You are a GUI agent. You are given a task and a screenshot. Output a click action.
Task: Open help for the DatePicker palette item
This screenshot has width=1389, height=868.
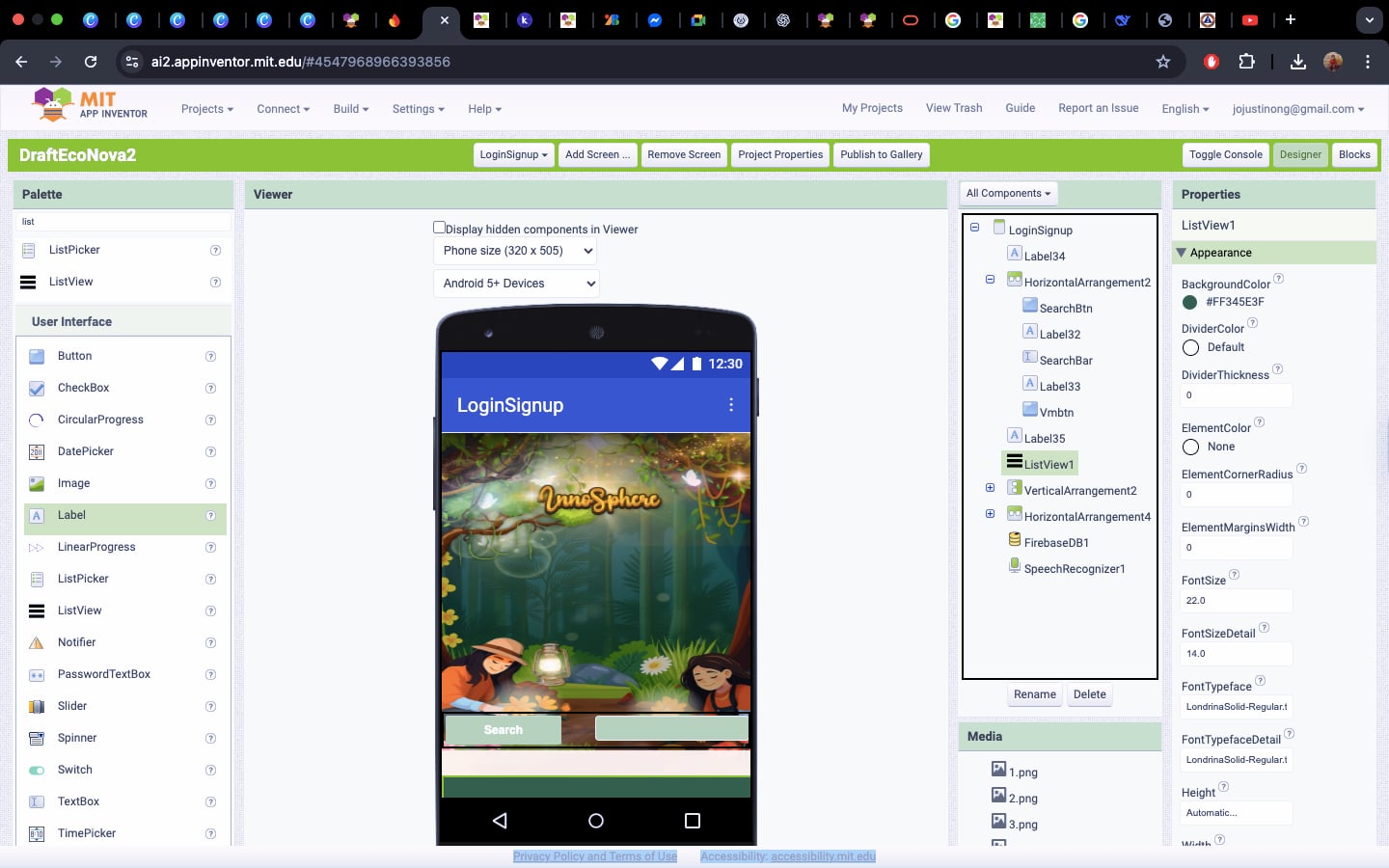(x=210, y=451)
